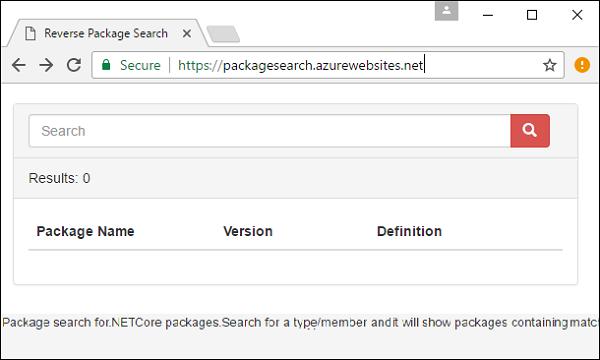The height and width of the screenshot is (360, 600).
Task: Reload the page with the refresh icon
Action: coord(74,65)
